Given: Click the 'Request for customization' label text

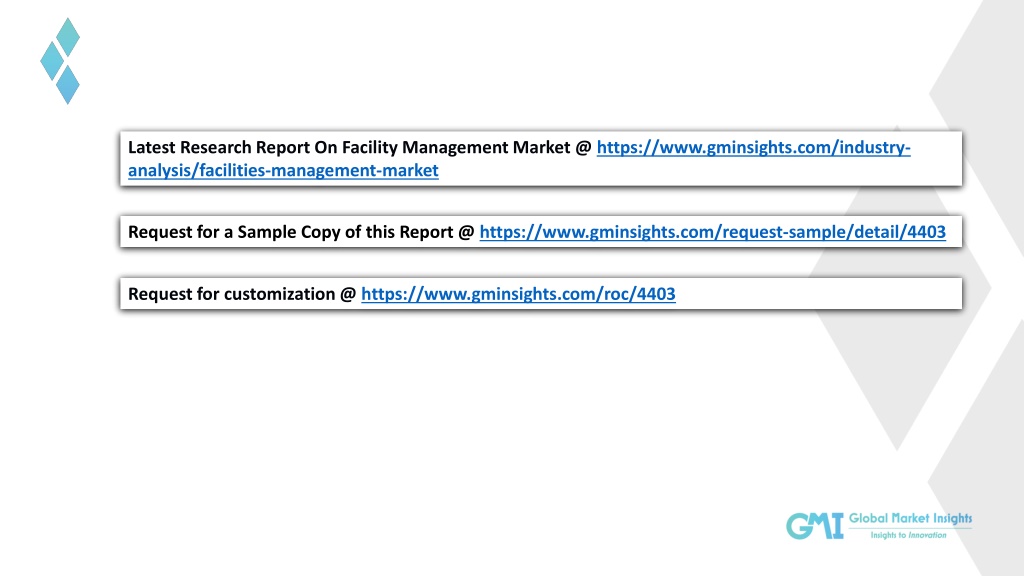Looking at the screenshot, I should (x=231, y=294).
